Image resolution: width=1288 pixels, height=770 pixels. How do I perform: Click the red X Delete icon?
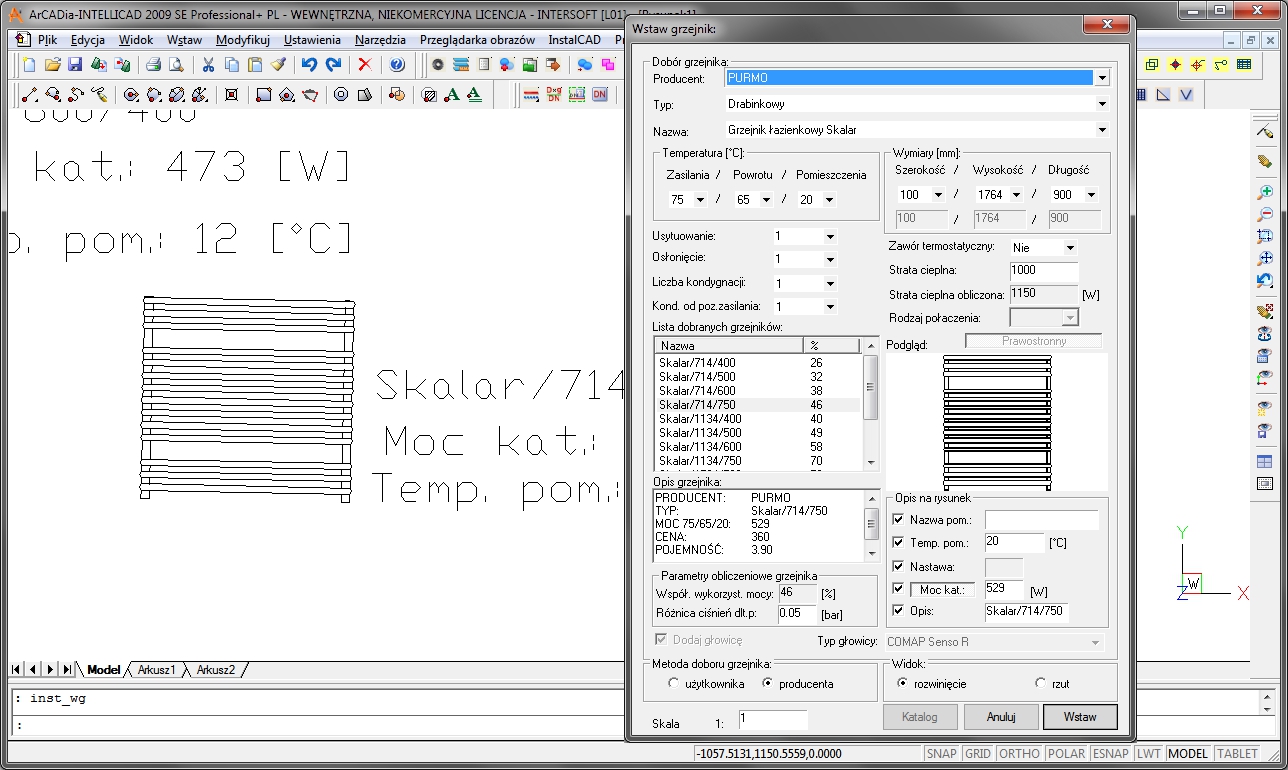(x=365, y=65)
